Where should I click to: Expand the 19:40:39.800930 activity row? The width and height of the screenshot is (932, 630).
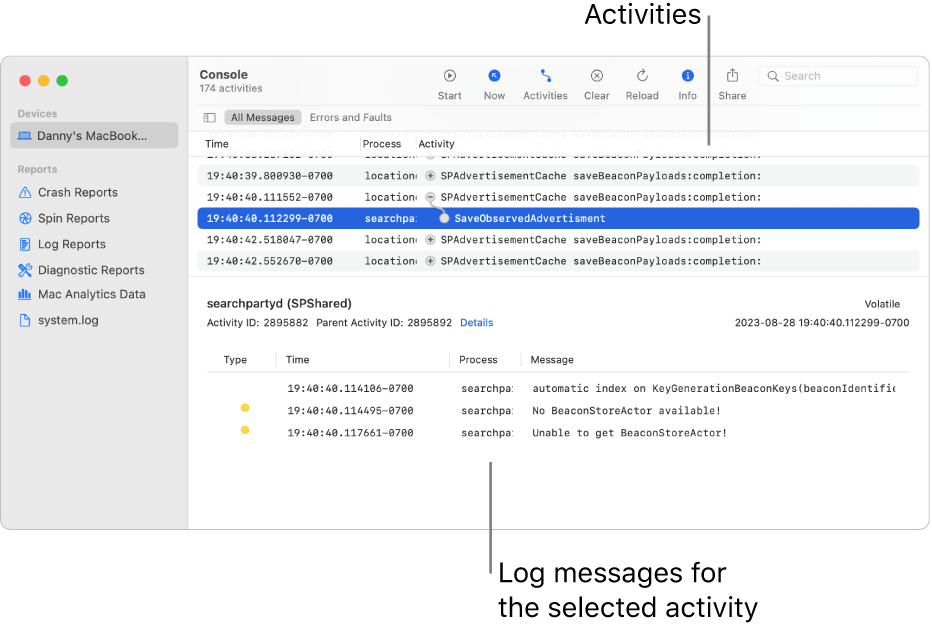[430, 176]
